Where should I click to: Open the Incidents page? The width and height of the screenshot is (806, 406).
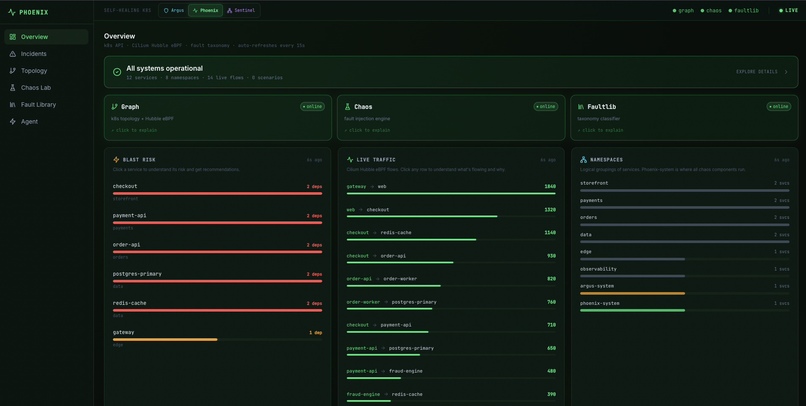coord(46,54)
